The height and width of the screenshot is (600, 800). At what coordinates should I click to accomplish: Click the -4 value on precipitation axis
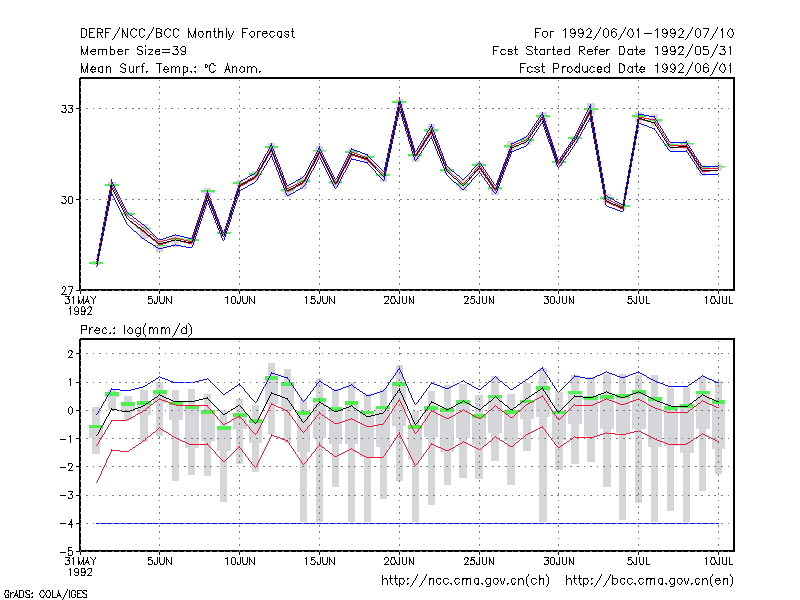[x=66, y=523]
